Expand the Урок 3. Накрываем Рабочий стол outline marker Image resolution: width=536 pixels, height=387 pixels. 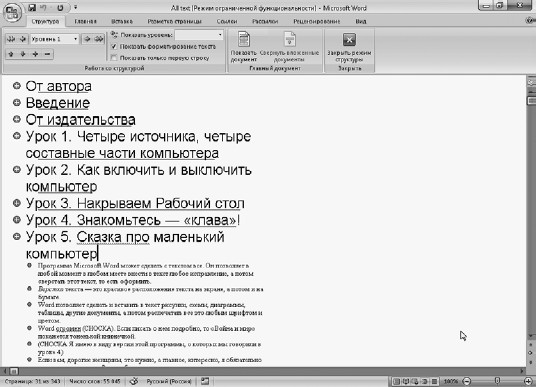click(16, 203)
